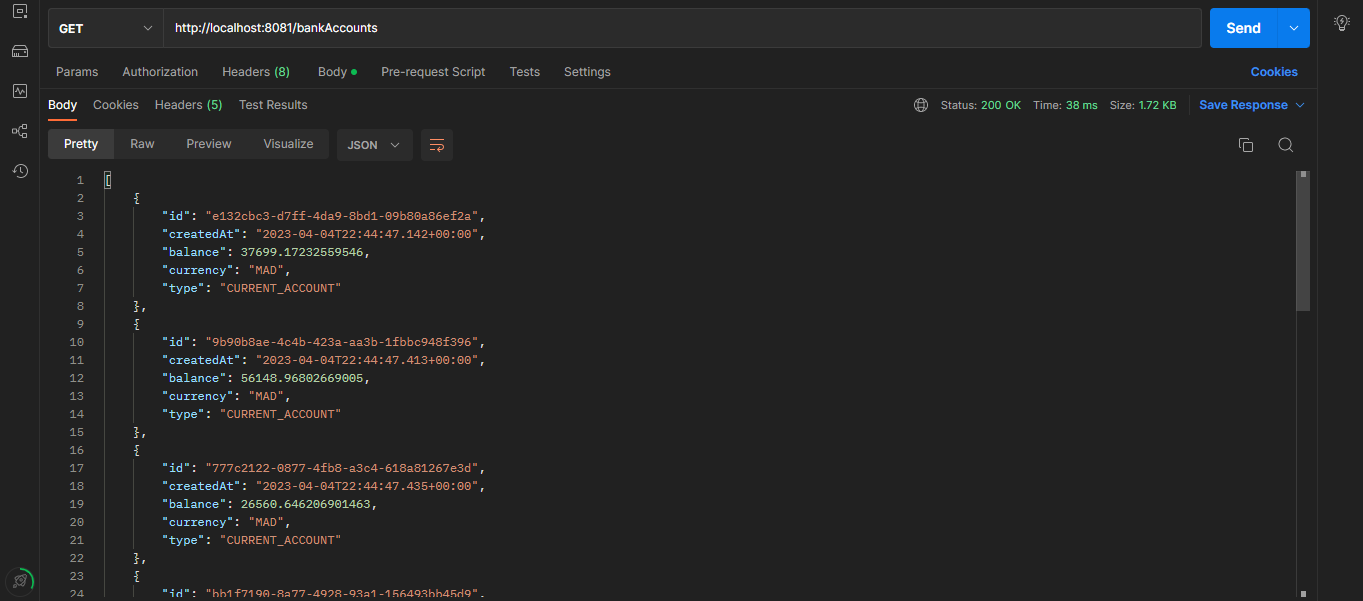
Task: Click inside the request URL field
Action: pos(680,27)
